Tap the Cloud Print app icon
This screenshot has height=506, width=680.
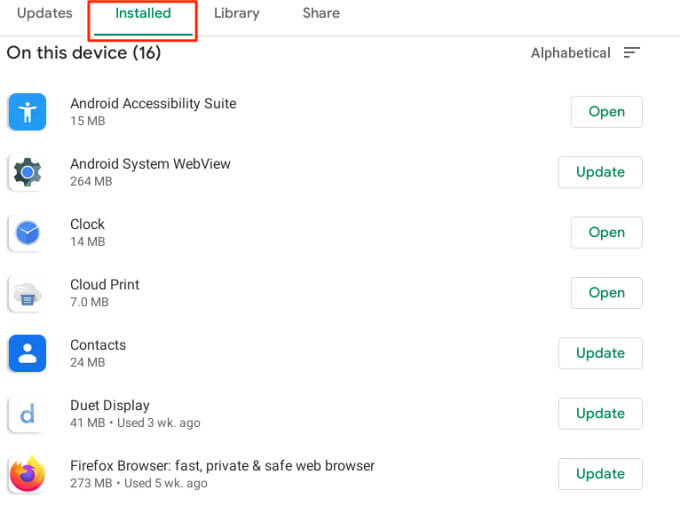point(27,293)
